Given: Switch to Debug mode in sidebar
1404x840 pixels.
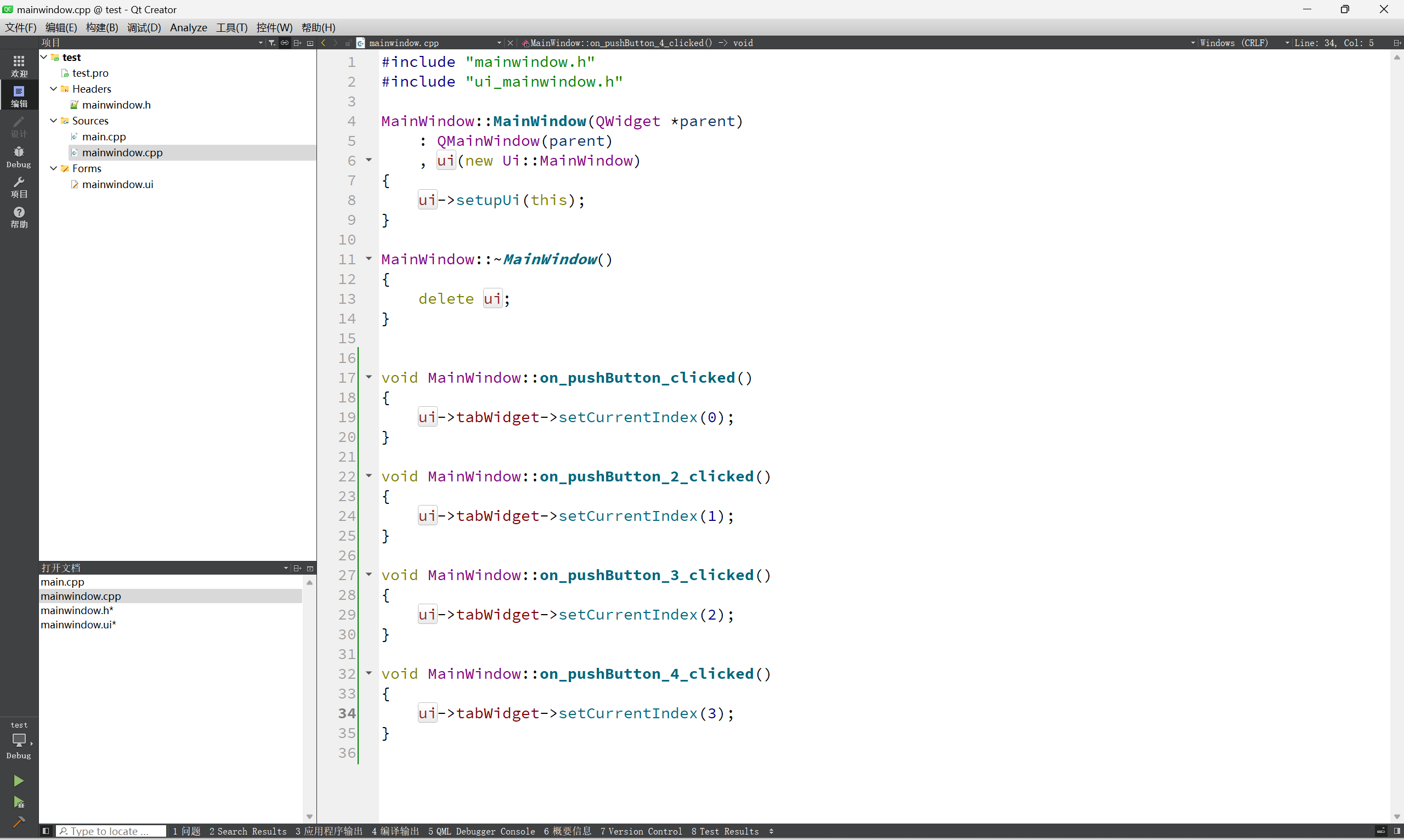Looking at the screenshot, I should tap(19, 156).
